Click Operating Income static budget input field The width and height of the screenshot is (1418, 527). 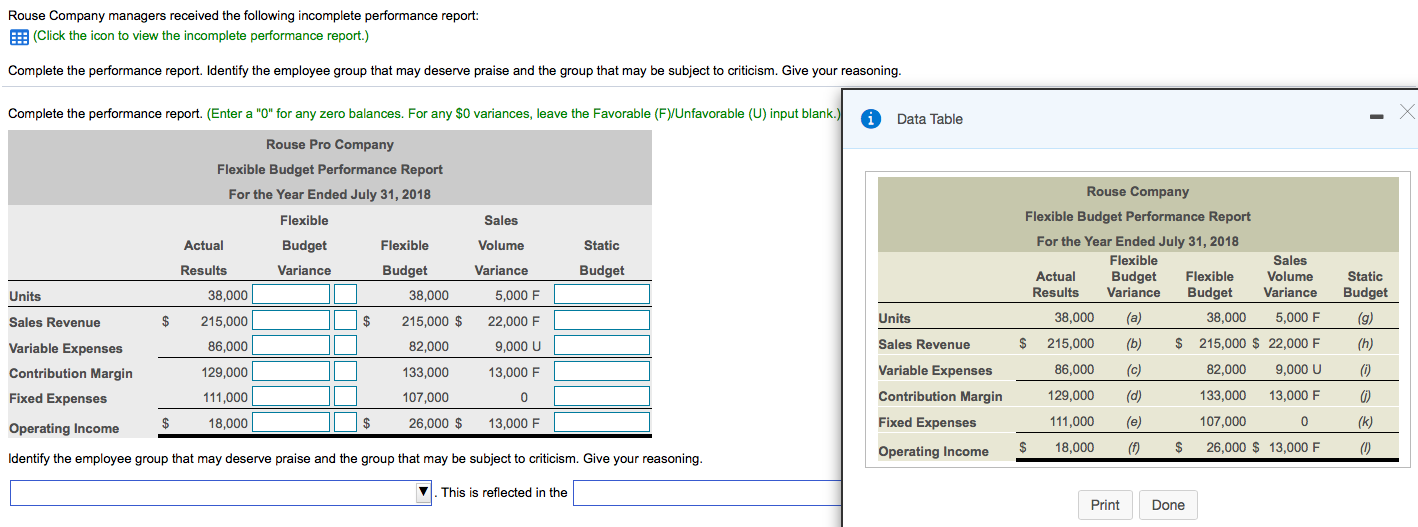602,423
